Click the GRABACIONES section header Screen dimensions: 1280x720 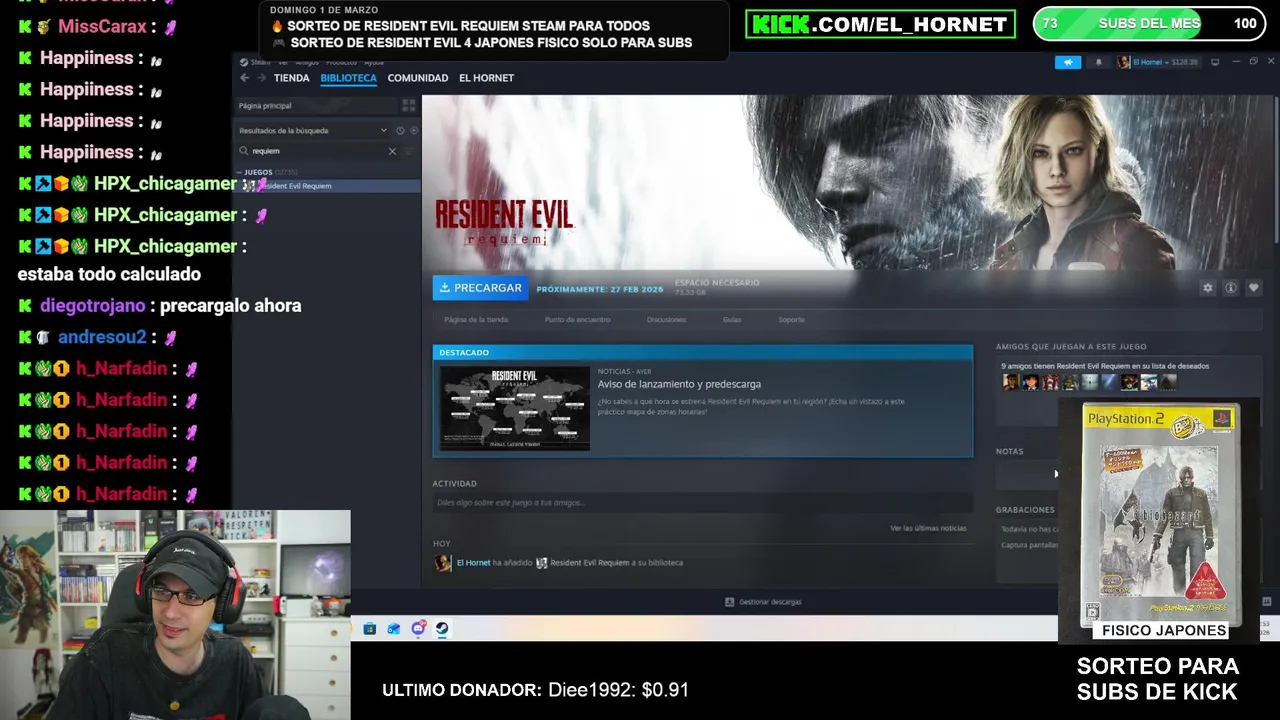pyautogui.click(x=1025, y=510)
